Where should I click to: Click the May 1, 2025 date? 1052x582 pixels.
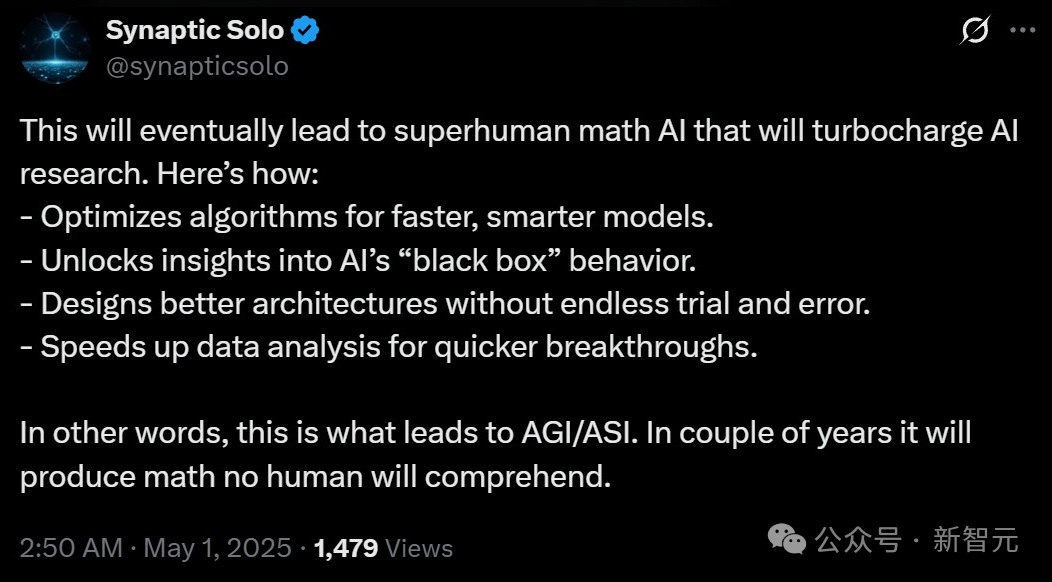[217, 548]
